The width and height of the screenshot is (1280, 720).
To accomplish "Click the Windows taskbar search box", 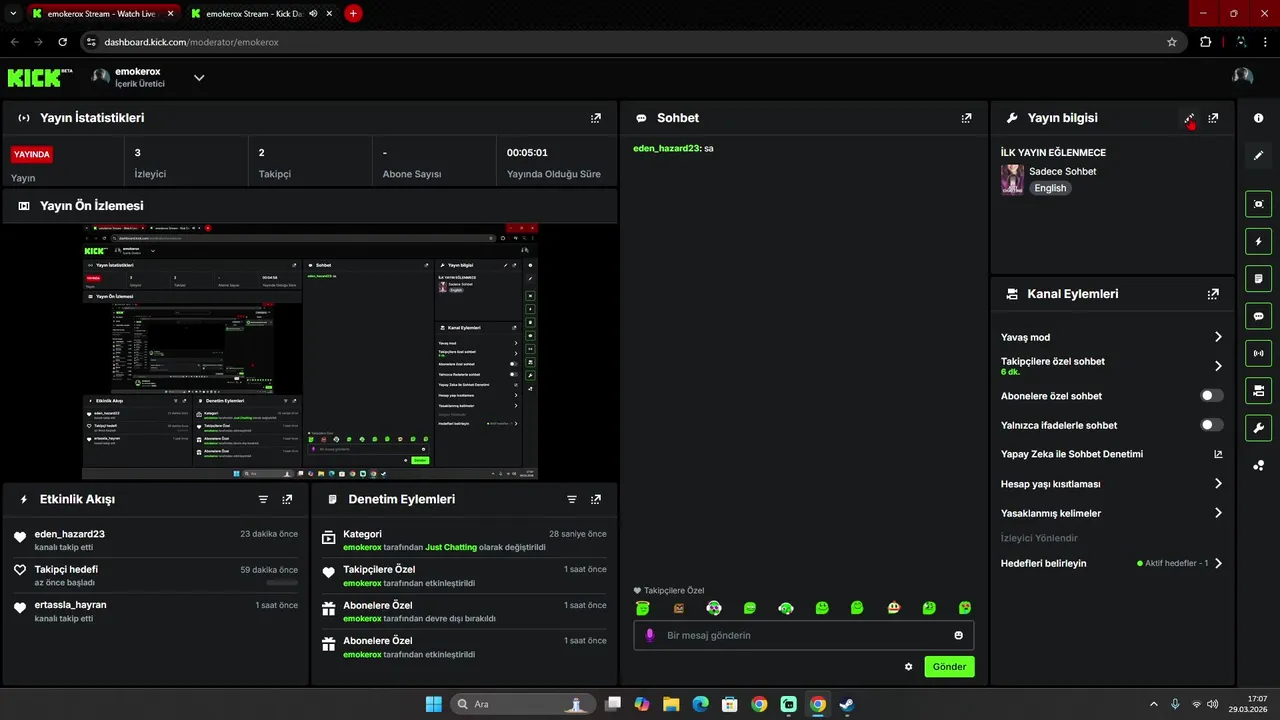I will click(523, 704).
